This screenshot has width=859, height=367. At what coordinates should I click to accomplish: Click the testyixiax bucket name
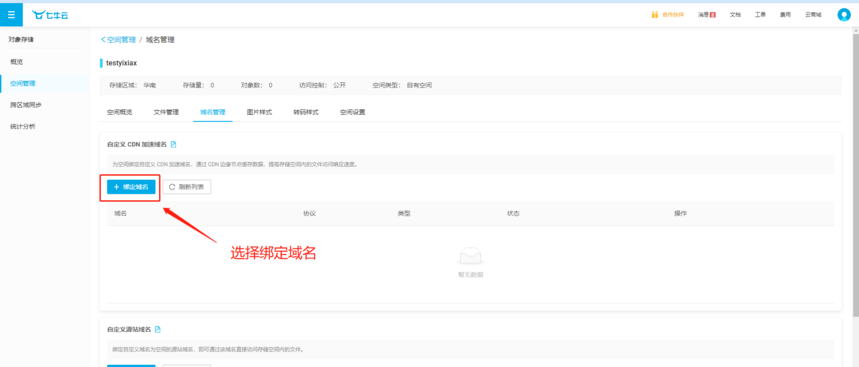(x=122, y=63)
